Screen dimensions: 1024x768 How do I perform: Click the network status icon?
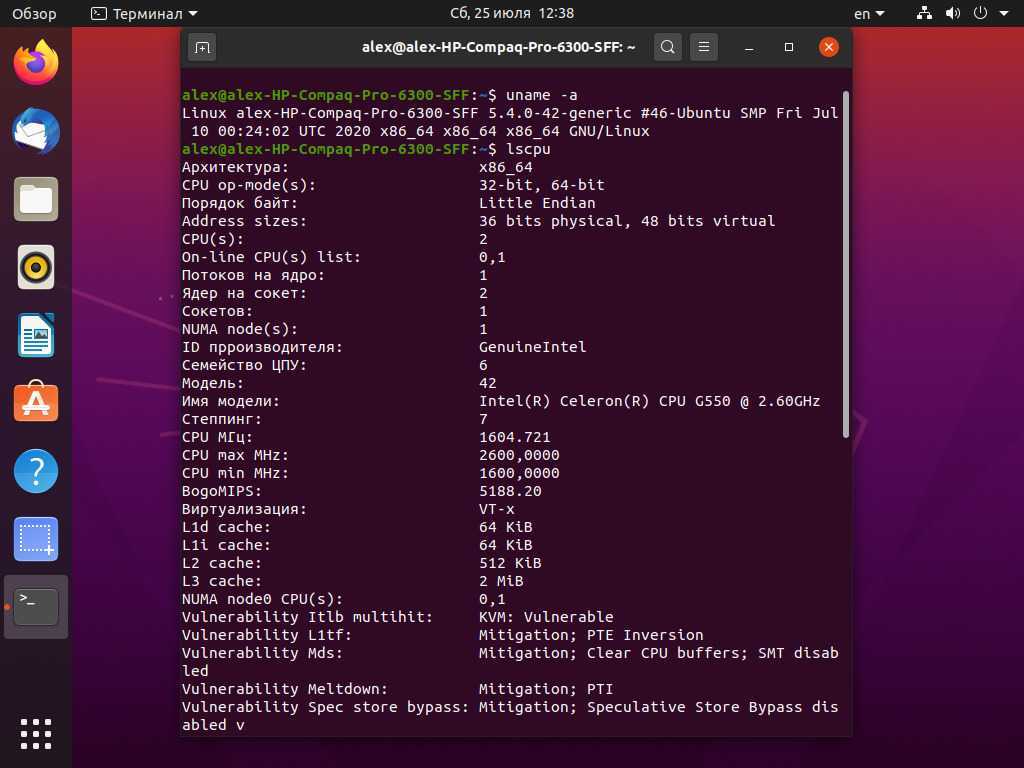coord(924,13)
